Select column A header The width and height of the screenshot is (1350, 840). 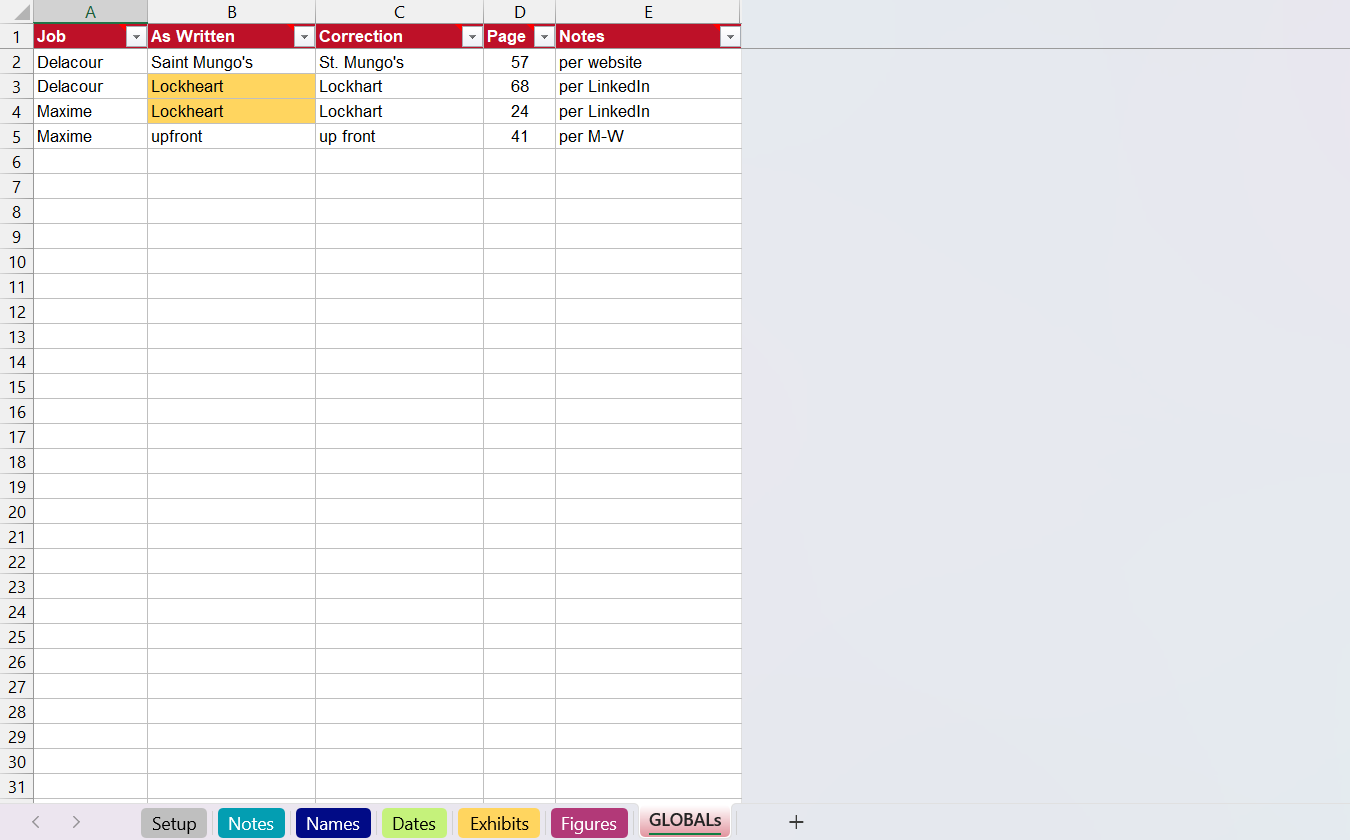point(90,12)
